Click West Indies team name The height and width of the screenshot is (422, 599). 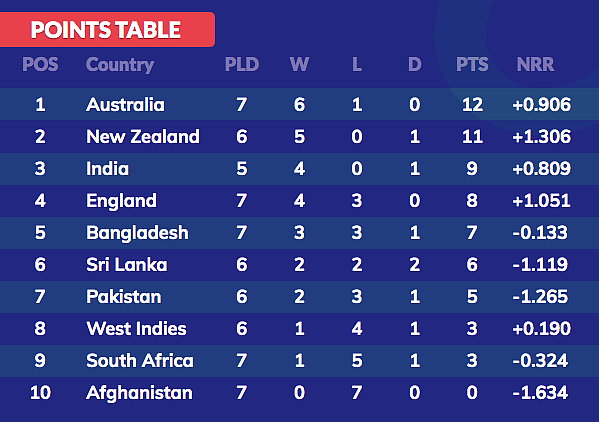136,329
